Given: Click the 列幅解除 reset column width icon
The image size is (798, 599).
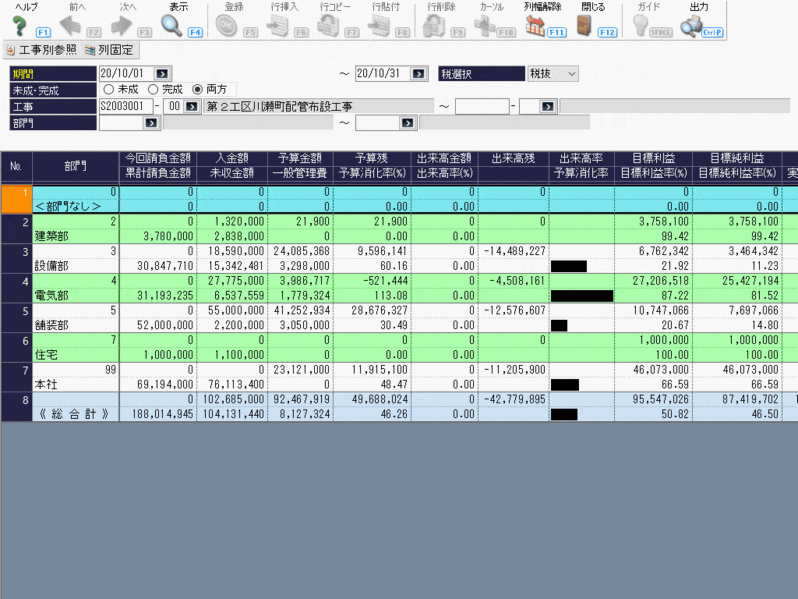Looking at the screenshot, I should [x=535, y=26].
